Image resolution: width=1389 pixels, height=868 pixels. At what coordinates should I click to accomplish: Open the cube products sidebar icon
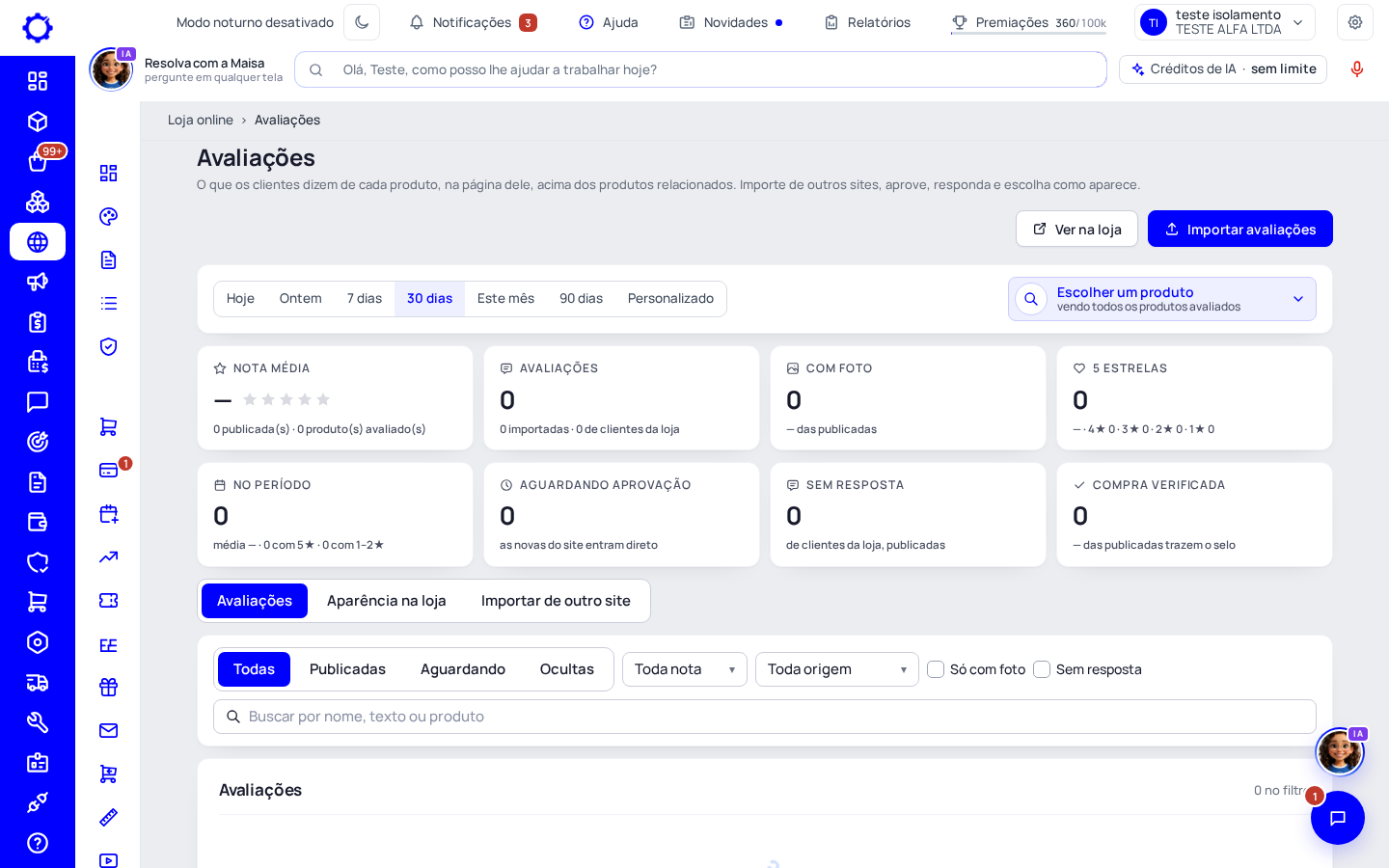pos(38,122)
